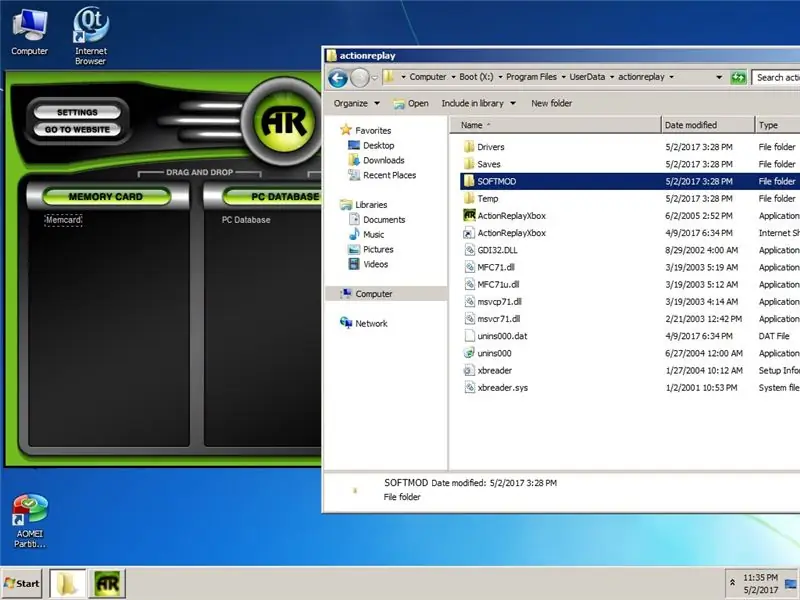This screenshot has width=800, height=600.
Task: Select PC Database entry in database panel
Action: (x=246, y=220)
